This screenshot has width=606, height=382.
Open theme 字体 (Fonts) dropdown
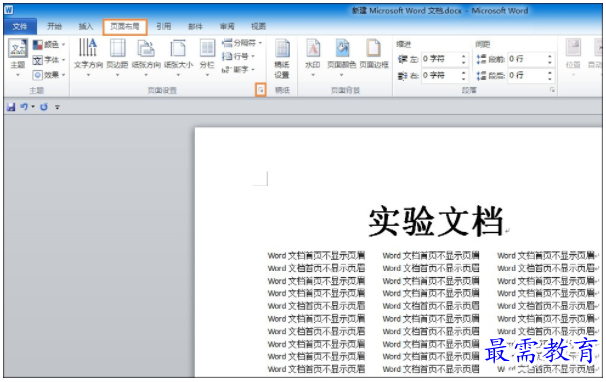(x=49, y=60)
